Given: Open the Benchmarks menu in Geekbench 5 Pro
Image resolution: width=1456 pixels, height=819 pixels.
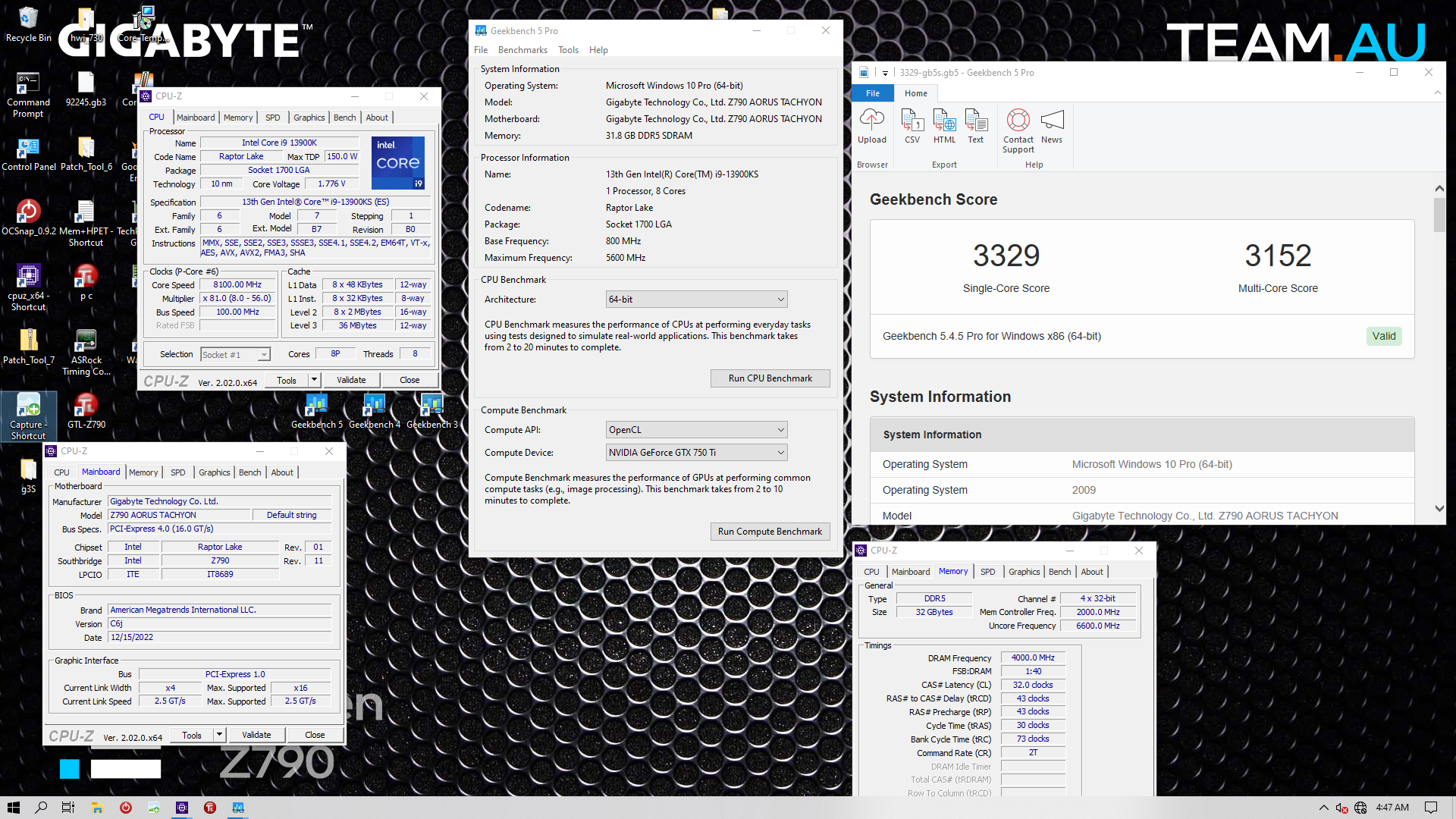Looking at the screenshot, I should tap(522, 50).
